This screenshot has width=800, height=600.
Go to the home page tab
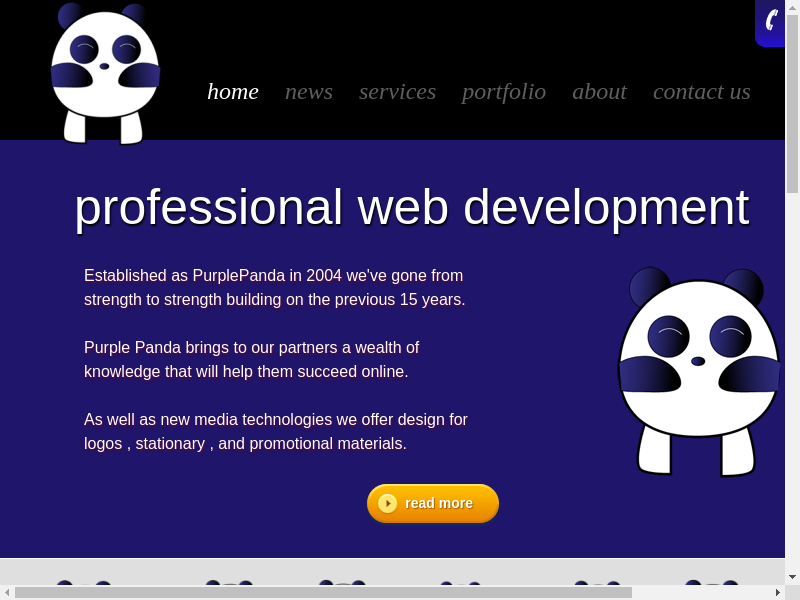[233, 91]
